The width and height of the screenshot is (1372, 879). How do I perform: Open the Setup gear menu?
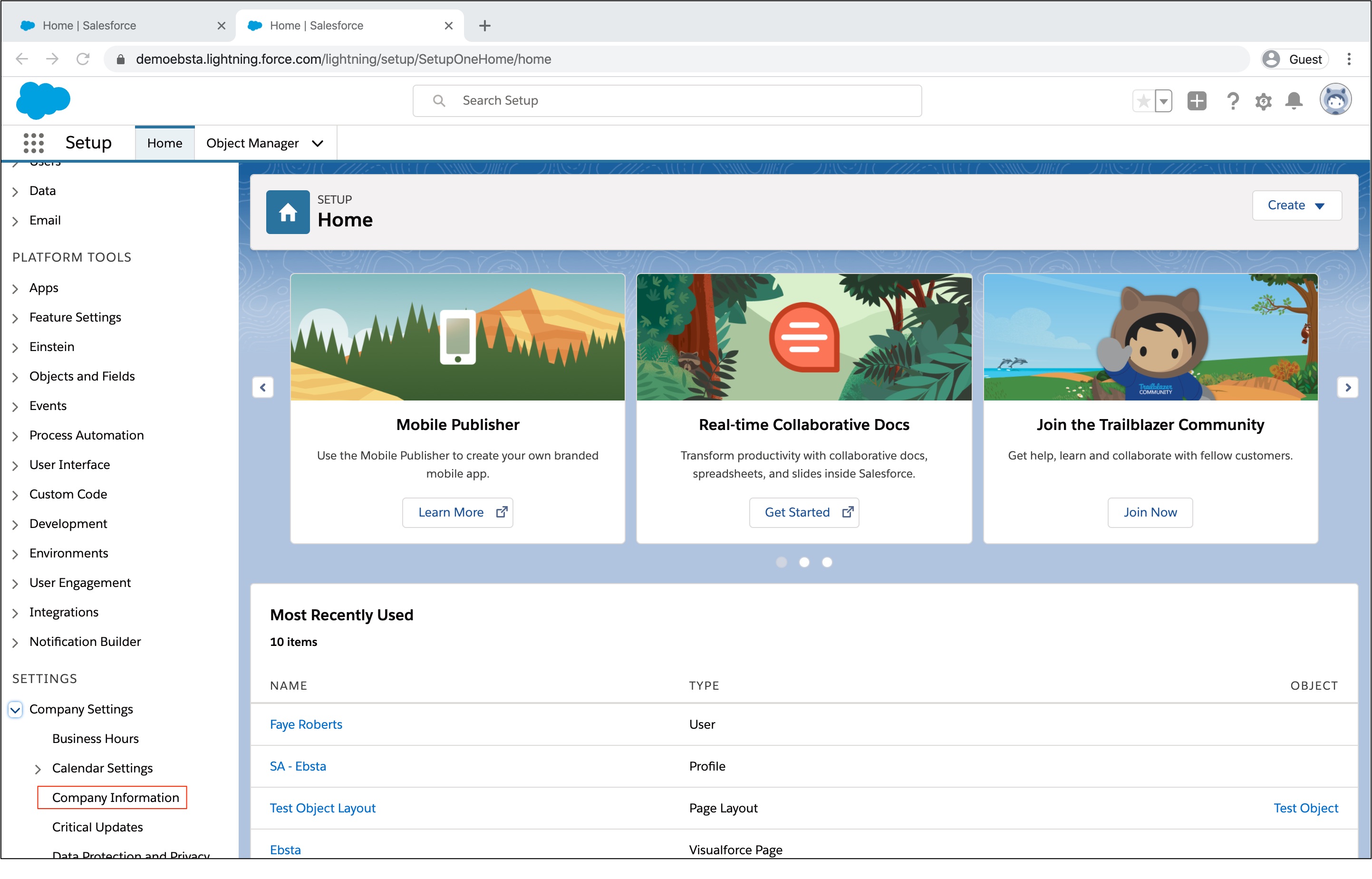click(1263, 102)
